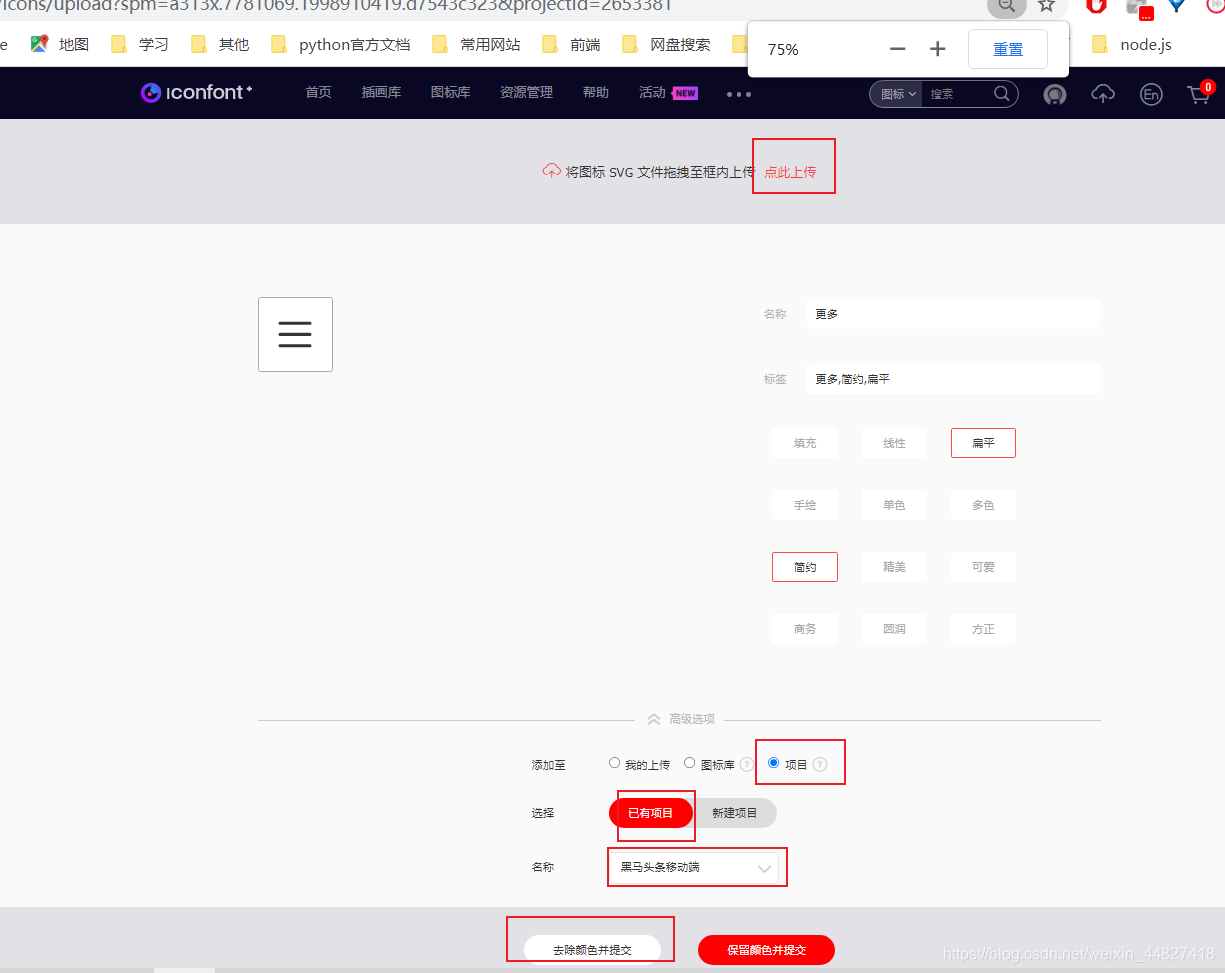This screenshot has width=1225, height=973.
Task: Click the 名称 input containing 更多
Action: 953,314
